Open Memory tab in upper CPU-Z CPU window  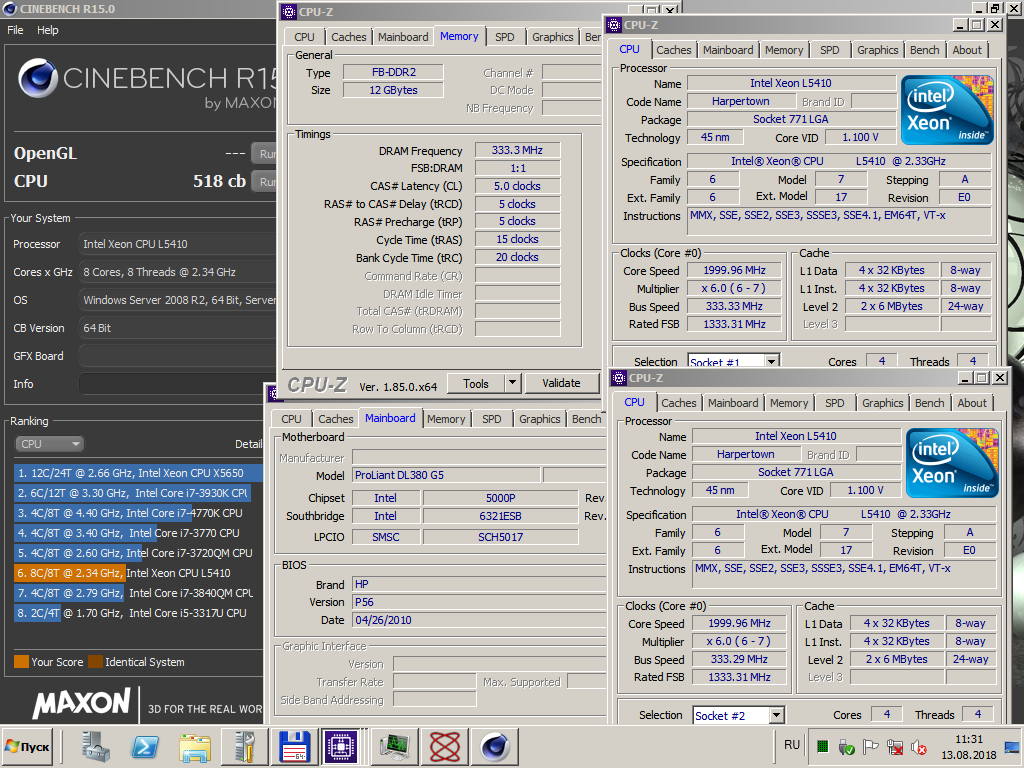(x=784, y=50)
